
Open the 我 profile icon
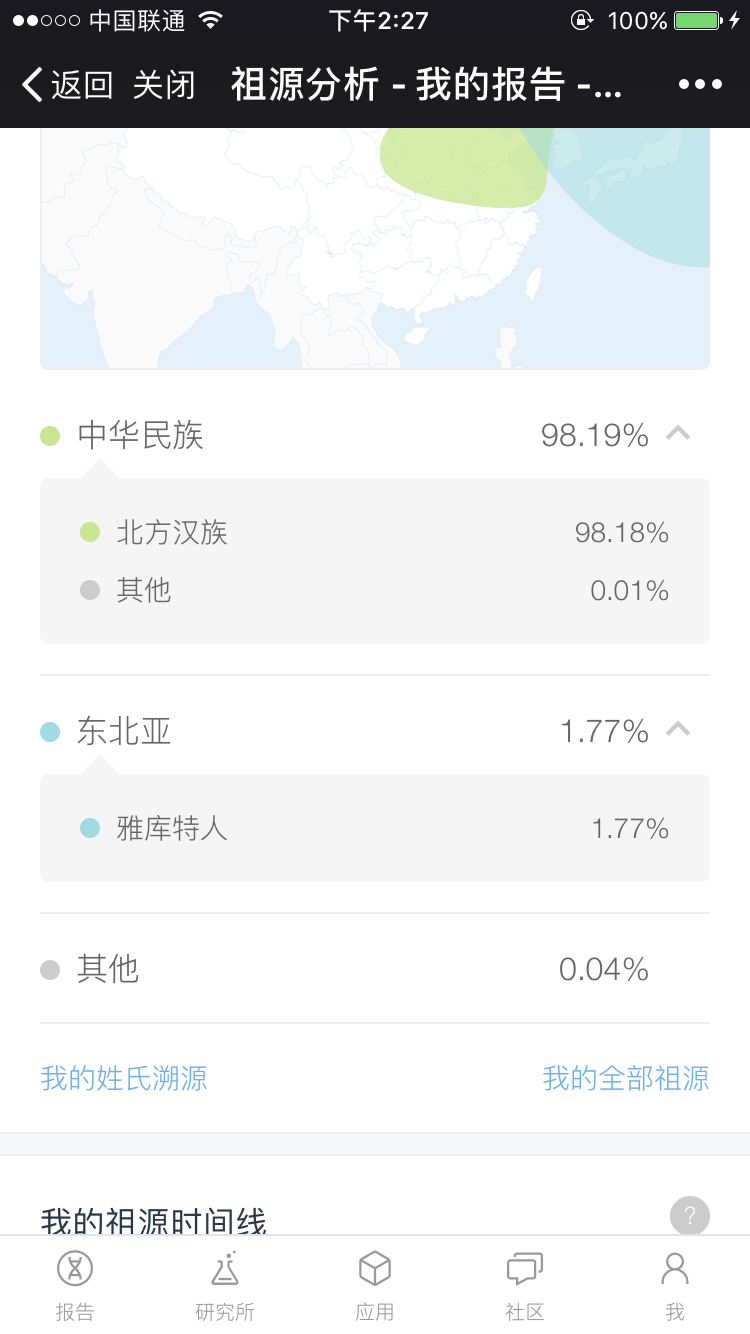(x=675, y=1270)
